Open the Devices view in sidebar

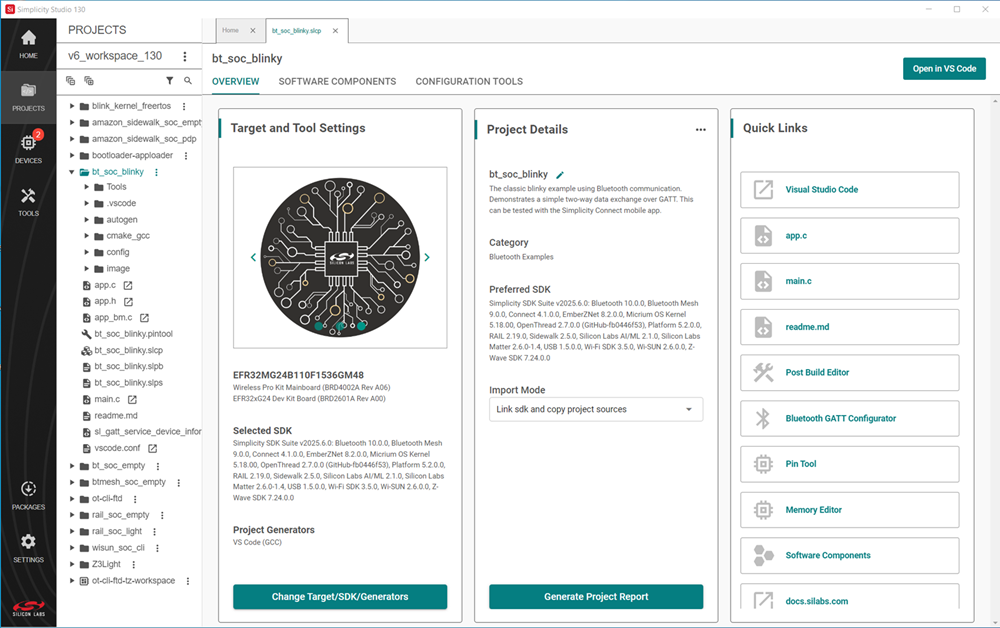click(28, 148)
